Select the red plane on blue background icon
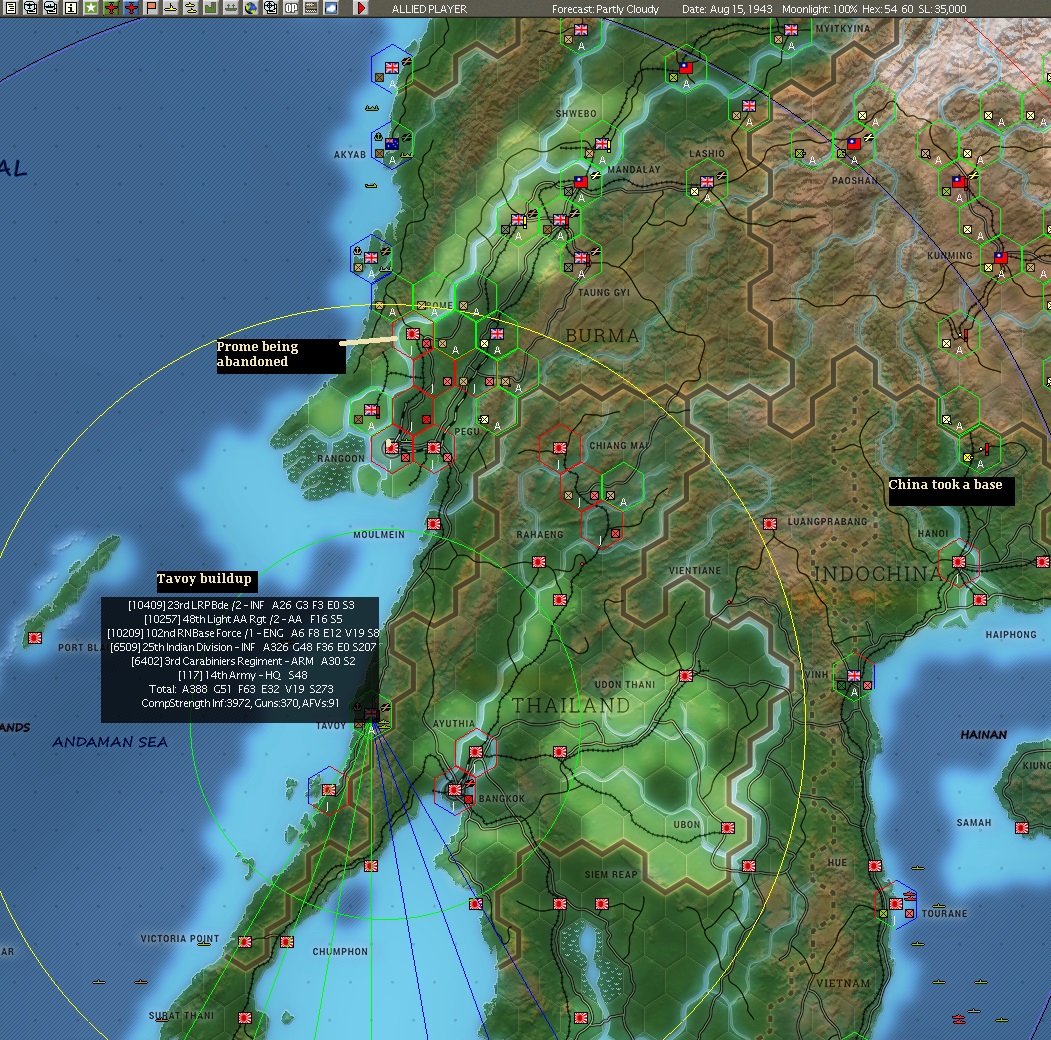The width and height of the screenshot is (1051, 1040). [131, 8]
